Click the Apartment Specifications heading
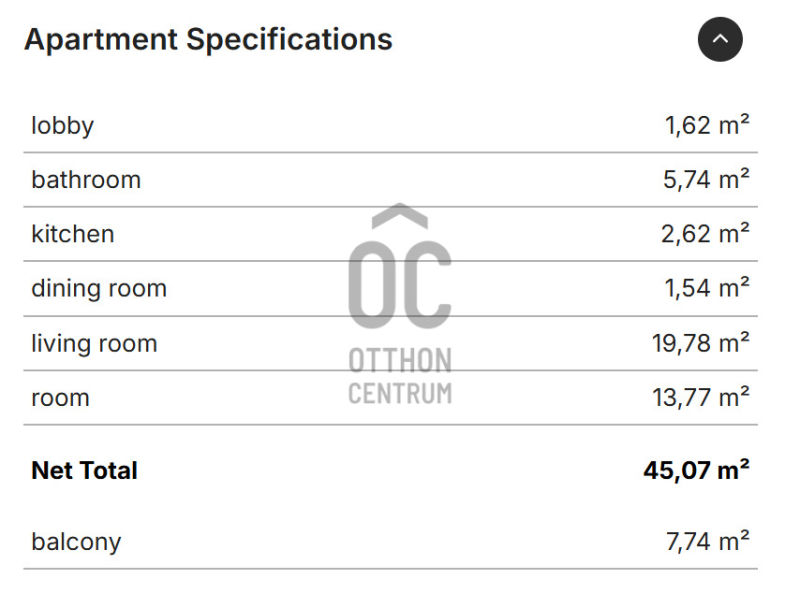 point(208,39)
